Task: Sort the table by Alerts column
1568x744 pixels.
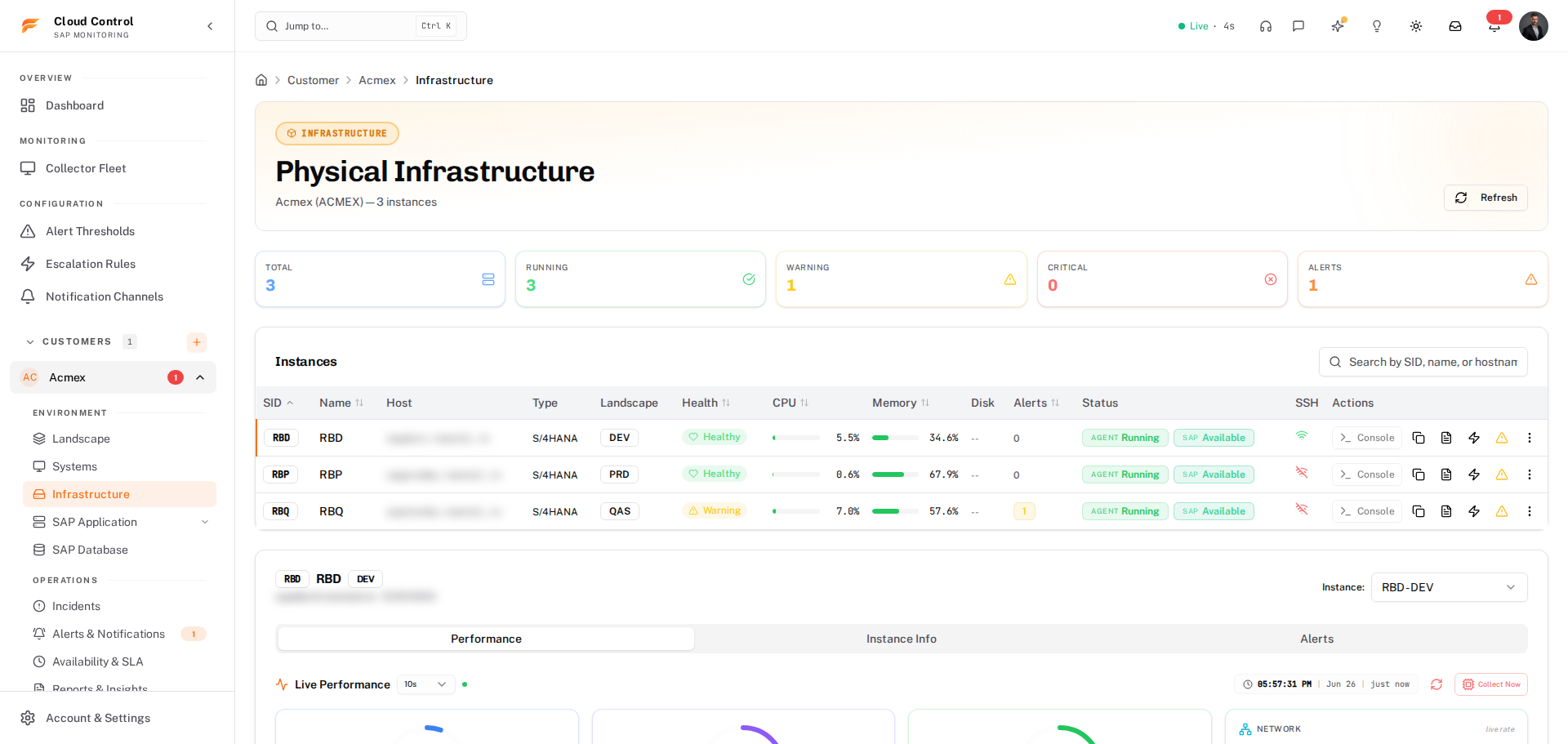Action: [x=1036, y=403]
